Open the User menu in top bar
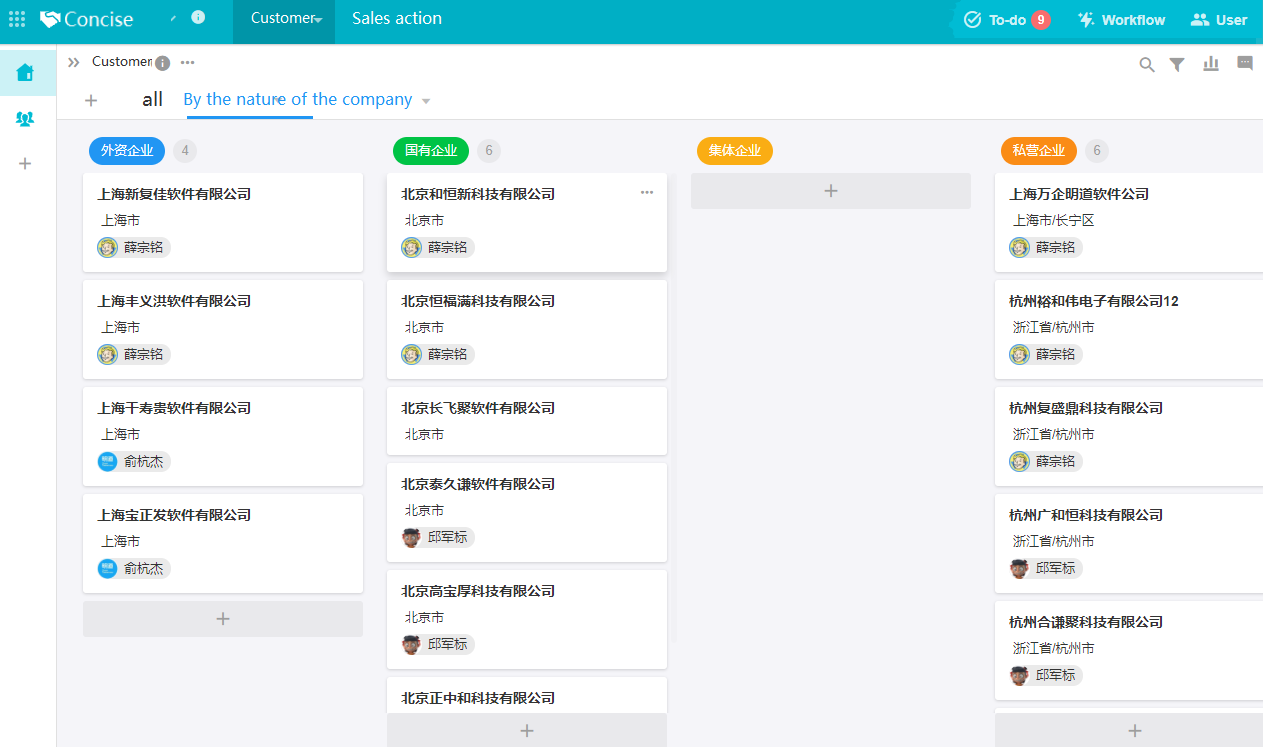This screenshot has height=747, width=1263. [x=1219, y=20]
